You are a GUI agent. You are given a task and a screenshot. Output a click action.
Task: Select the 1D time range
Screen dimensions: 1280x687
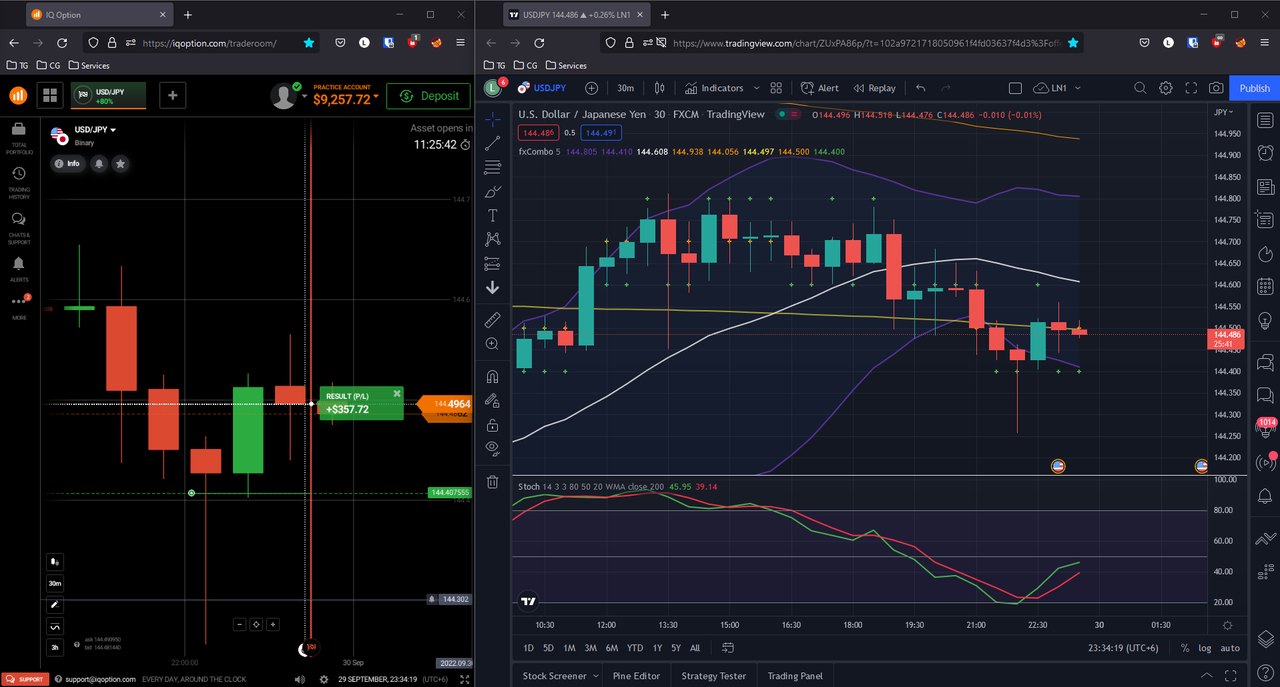pos(528,648)
